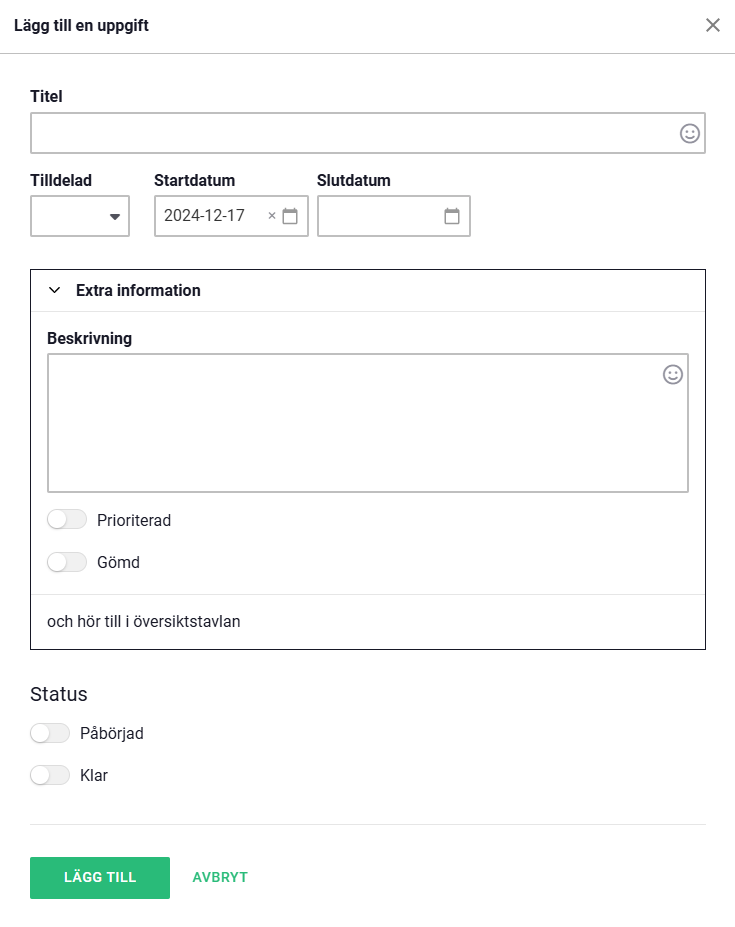The height and width of the screenshot is (927, 735).
Task: Open the Tilldelad dropdown
Action: point(80,216)
